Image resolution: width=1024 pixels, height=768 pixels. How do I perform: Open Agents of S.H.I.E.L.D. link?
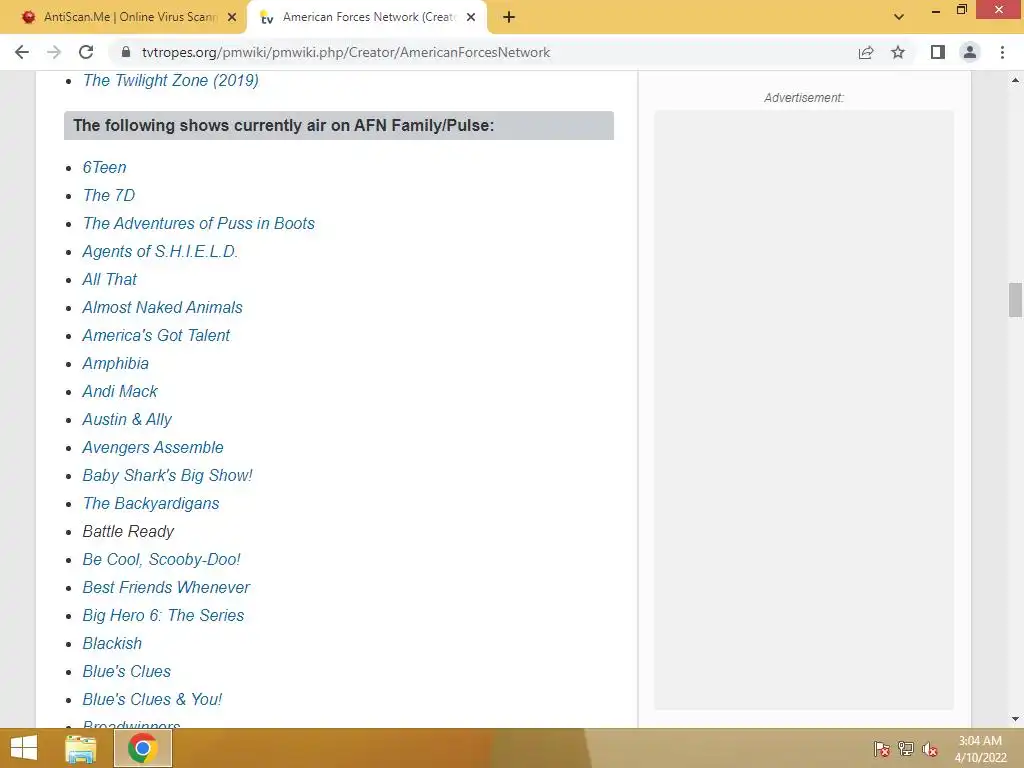[160, 251]
